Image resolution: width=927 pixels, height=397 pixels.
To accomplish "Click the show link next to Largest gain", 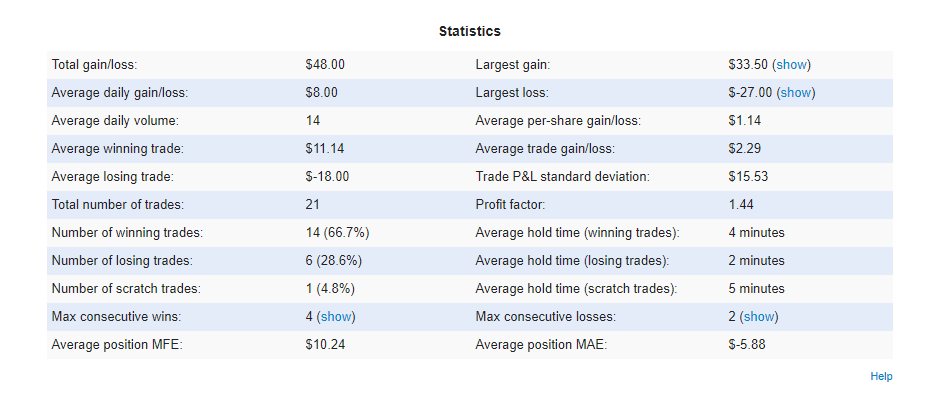I will click(x=792, y=65).
